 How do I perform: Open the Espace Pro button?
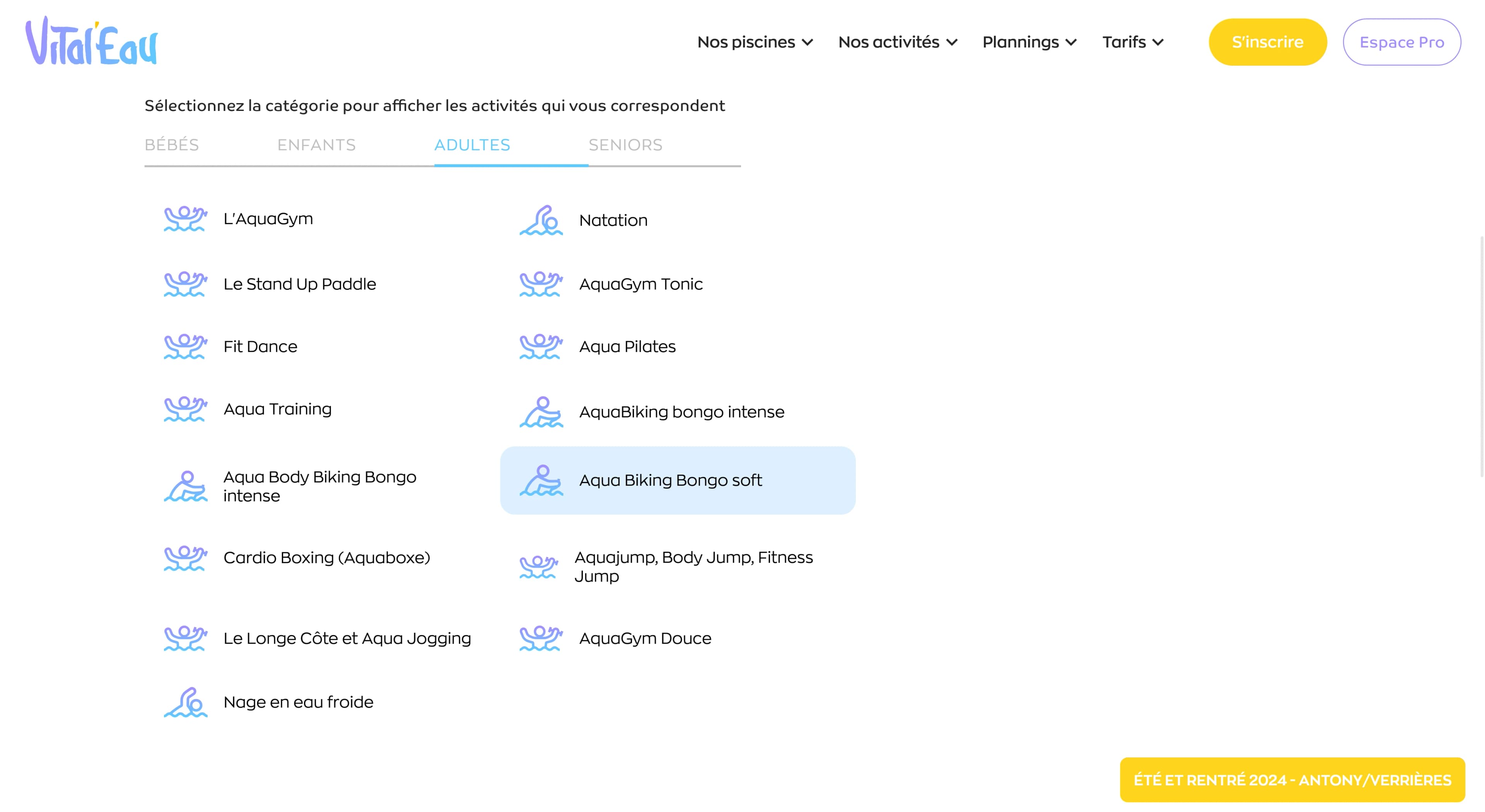click(x=1401, y=42)
